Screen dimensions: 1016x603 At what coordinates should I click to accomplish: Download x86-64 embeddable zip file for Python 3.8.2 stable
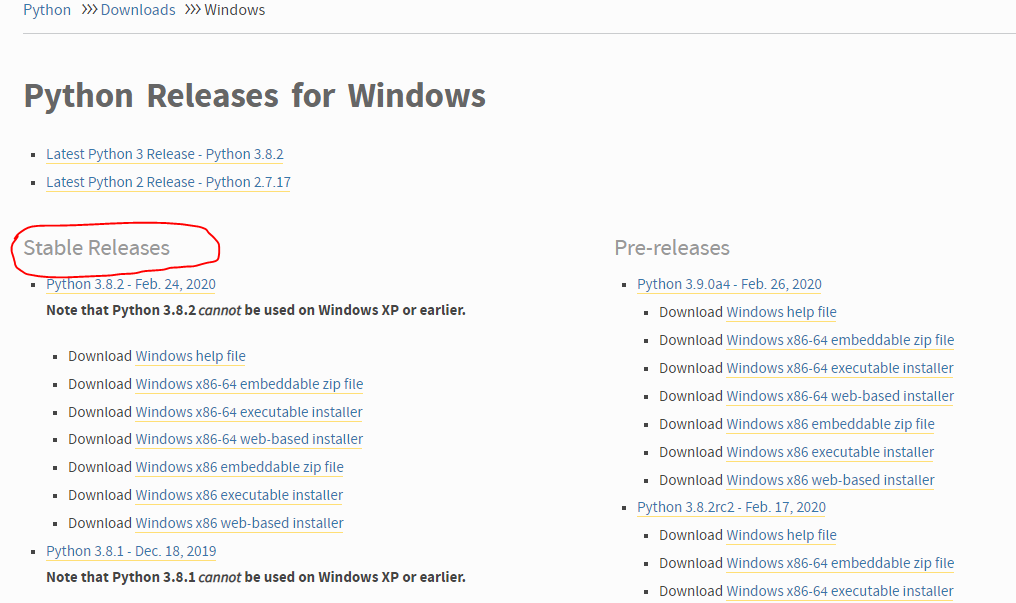click(249, 384)
